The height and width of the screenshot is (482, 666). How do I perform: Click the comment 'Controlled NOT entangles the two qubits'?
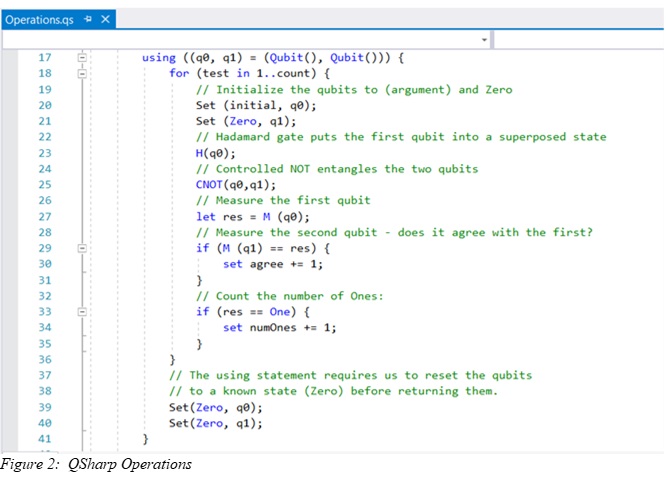(337, 169)
